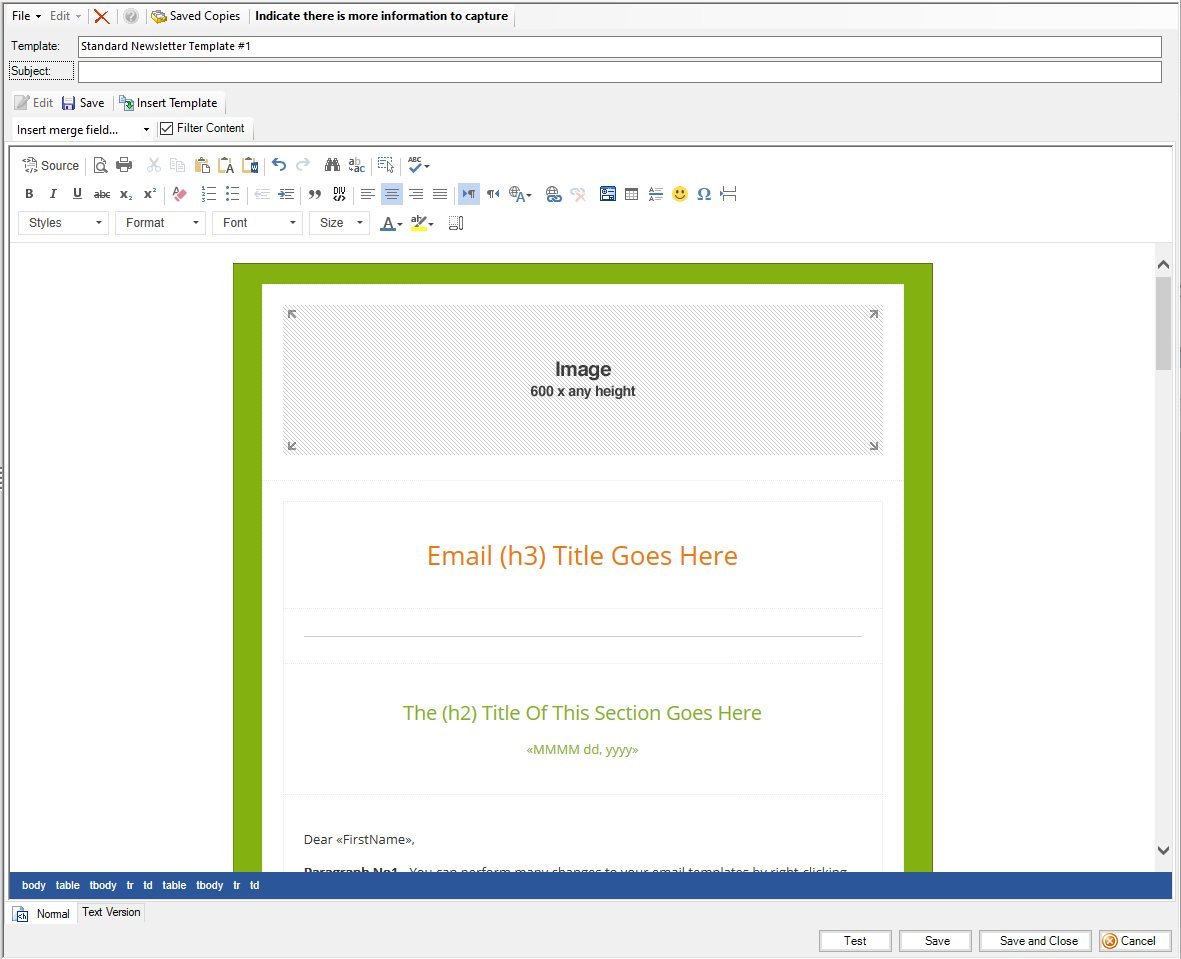Image resolution: width=1181 pixels, height=959 pixels.
Task: Click the Insert Link icon
Action: 554,194
